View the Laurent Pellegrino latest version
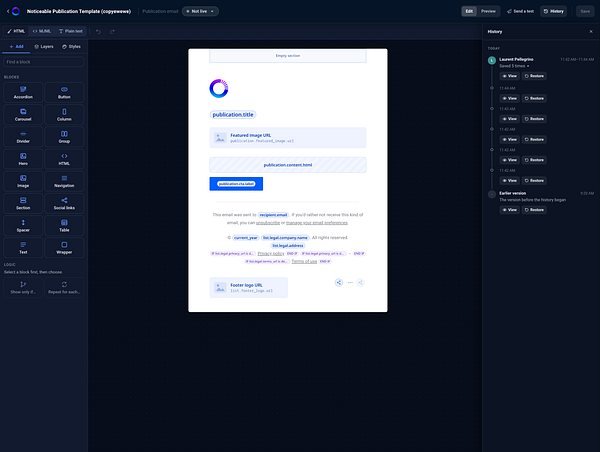 [x=509, y=76]
